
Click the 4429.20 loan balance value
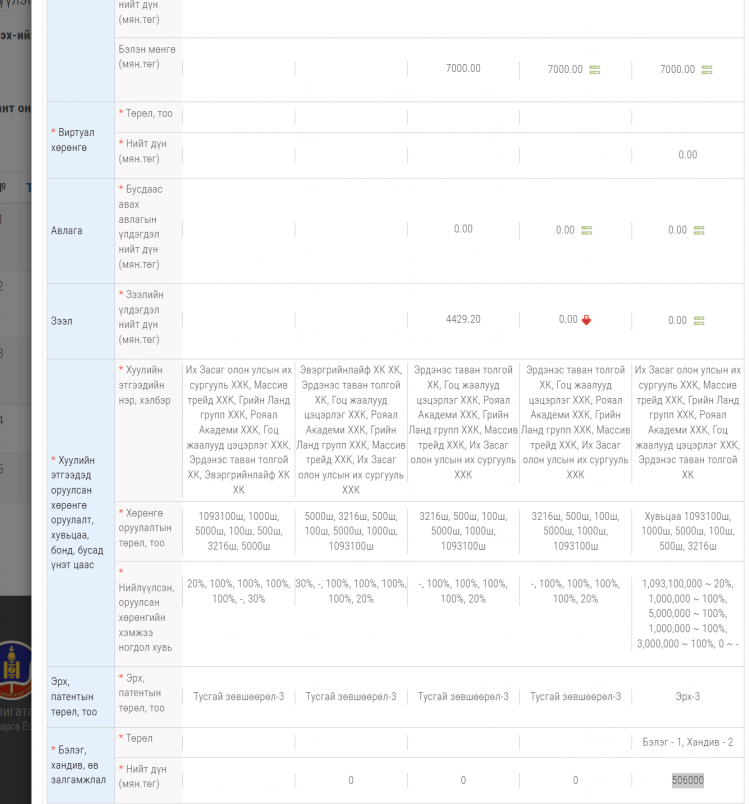click(463, 319)
